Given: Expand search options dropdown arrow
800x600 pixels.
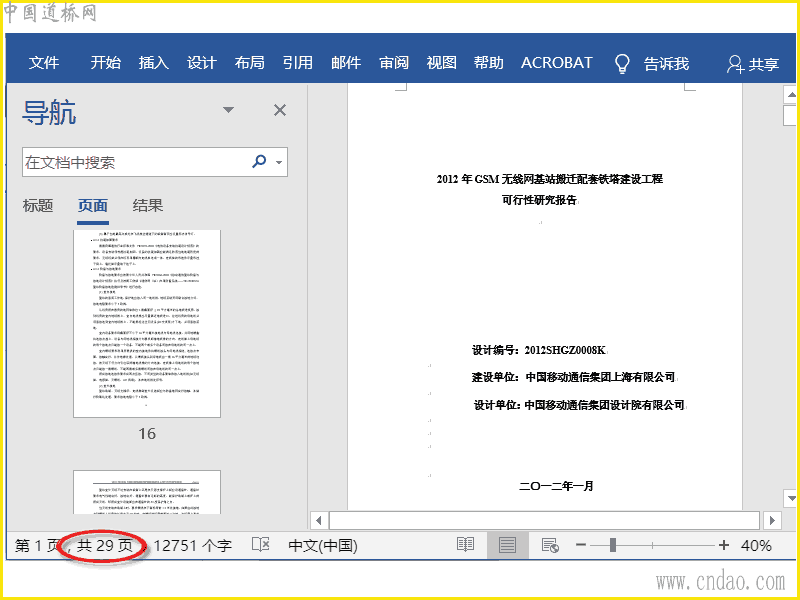Looking at the screenshot, I should [279, 163].
